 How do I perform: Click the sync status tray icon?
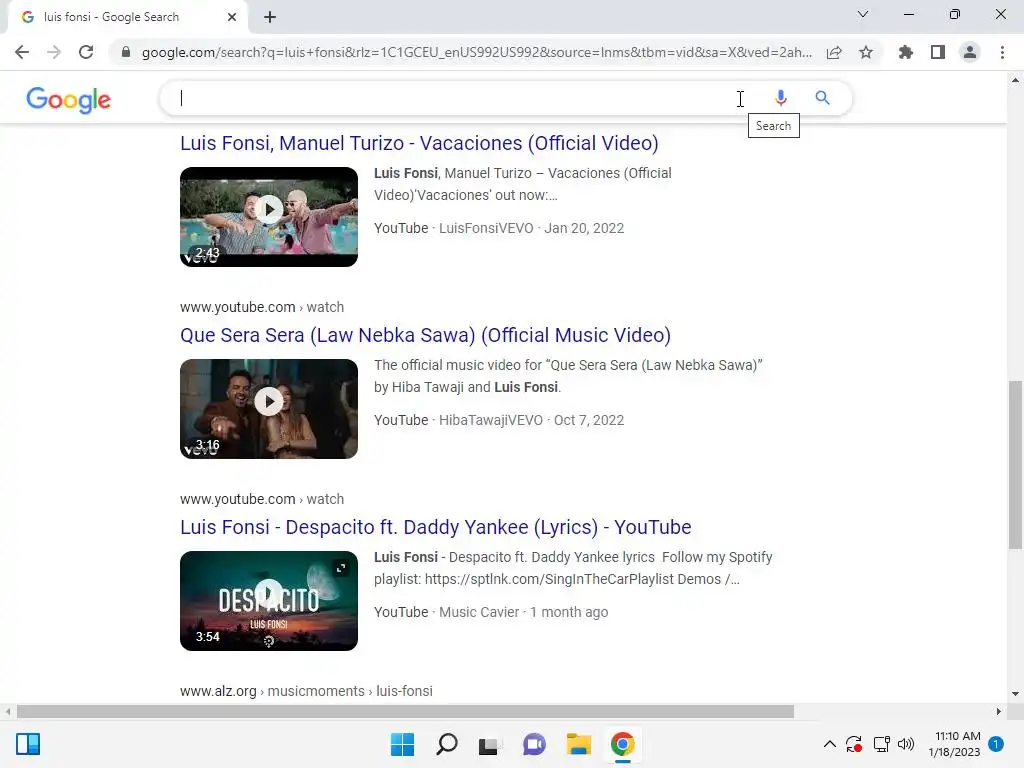pyautogui.click(x=854, y=744)
